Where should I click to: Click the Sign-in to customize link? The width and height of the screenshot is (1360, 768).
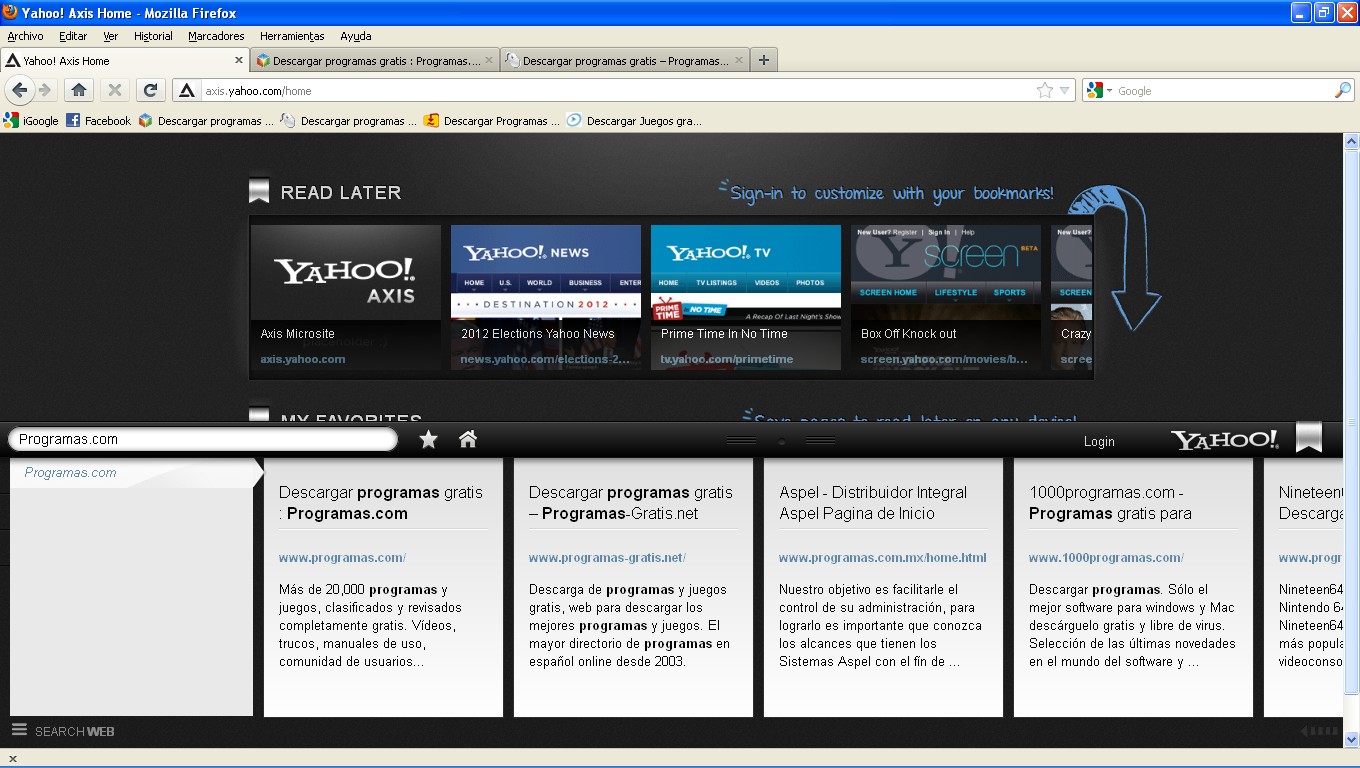891,193
